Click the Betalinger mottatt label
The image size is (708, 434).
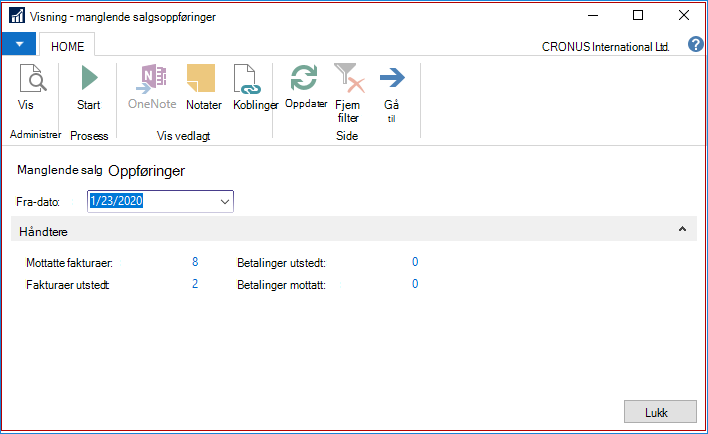point(281,285)
